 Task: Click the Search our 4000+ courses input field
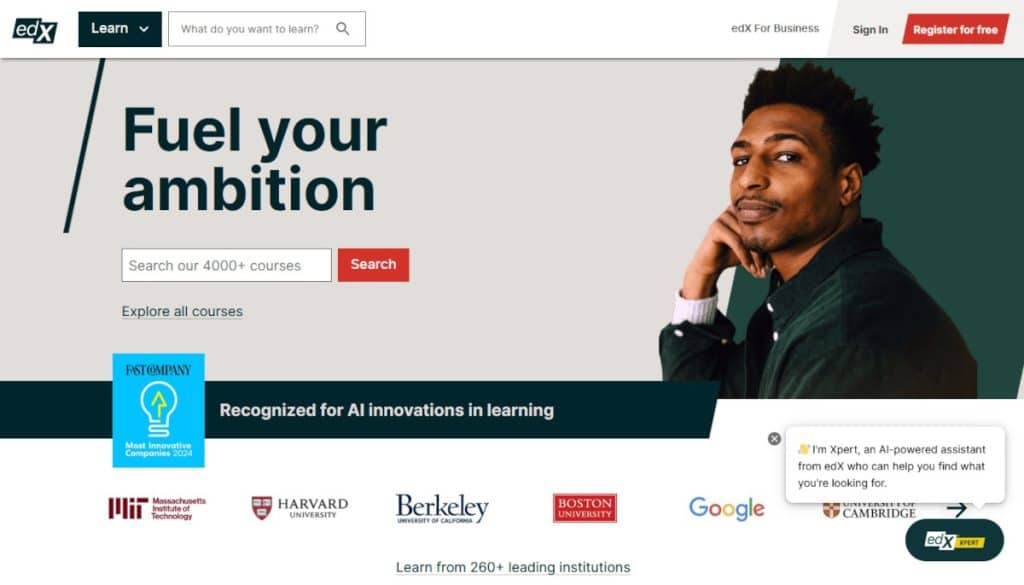pyautogui.click(x=226, y=264)
